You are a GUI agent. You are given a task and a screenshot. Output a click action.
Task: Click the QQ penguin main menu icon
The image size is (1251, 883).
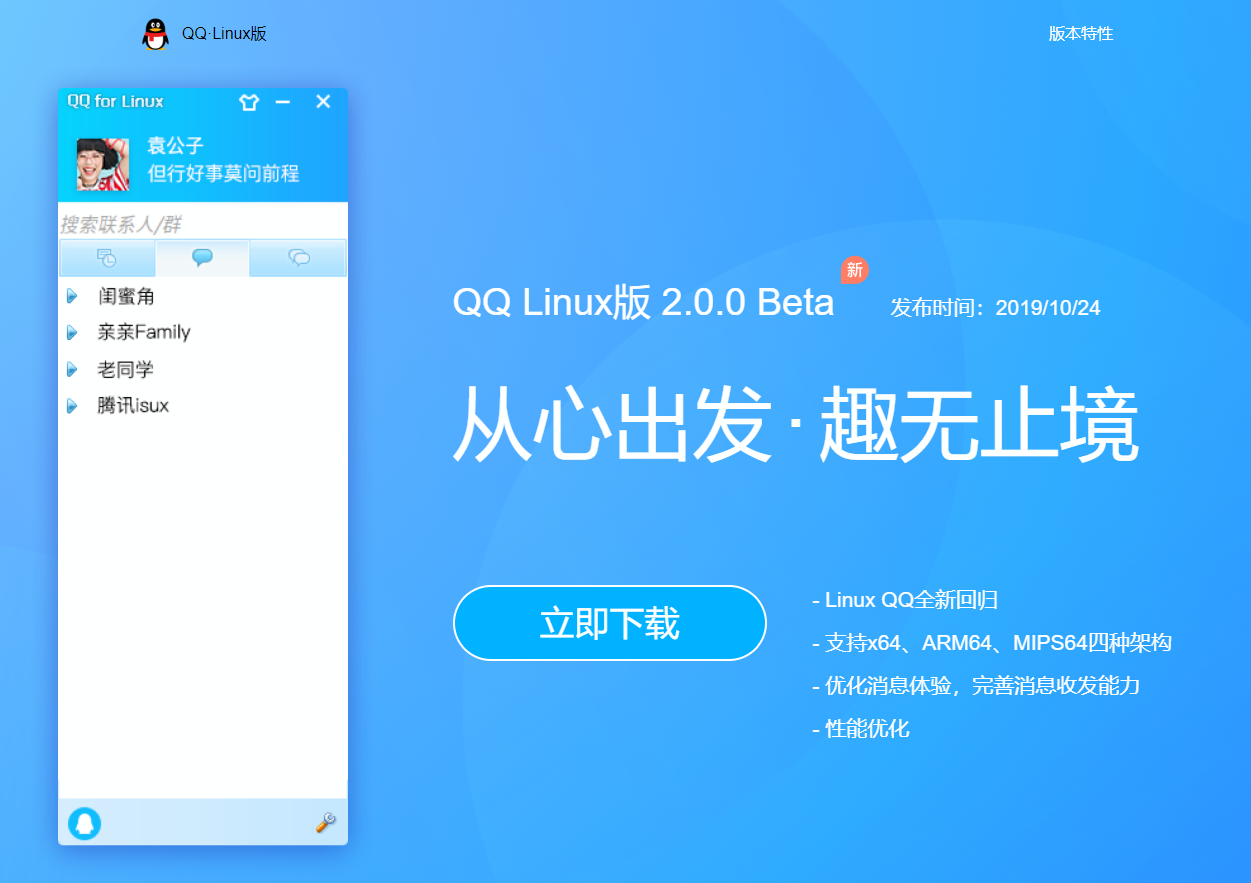coord(85,823)
